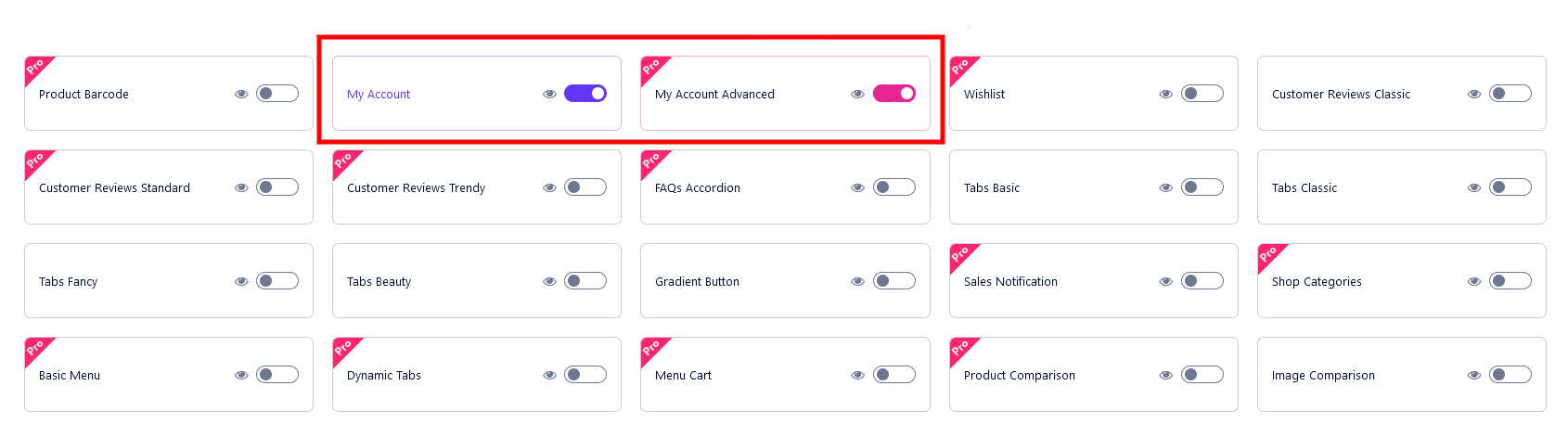Click the Dynamic Tabs widget name

(x=384, y=376)
